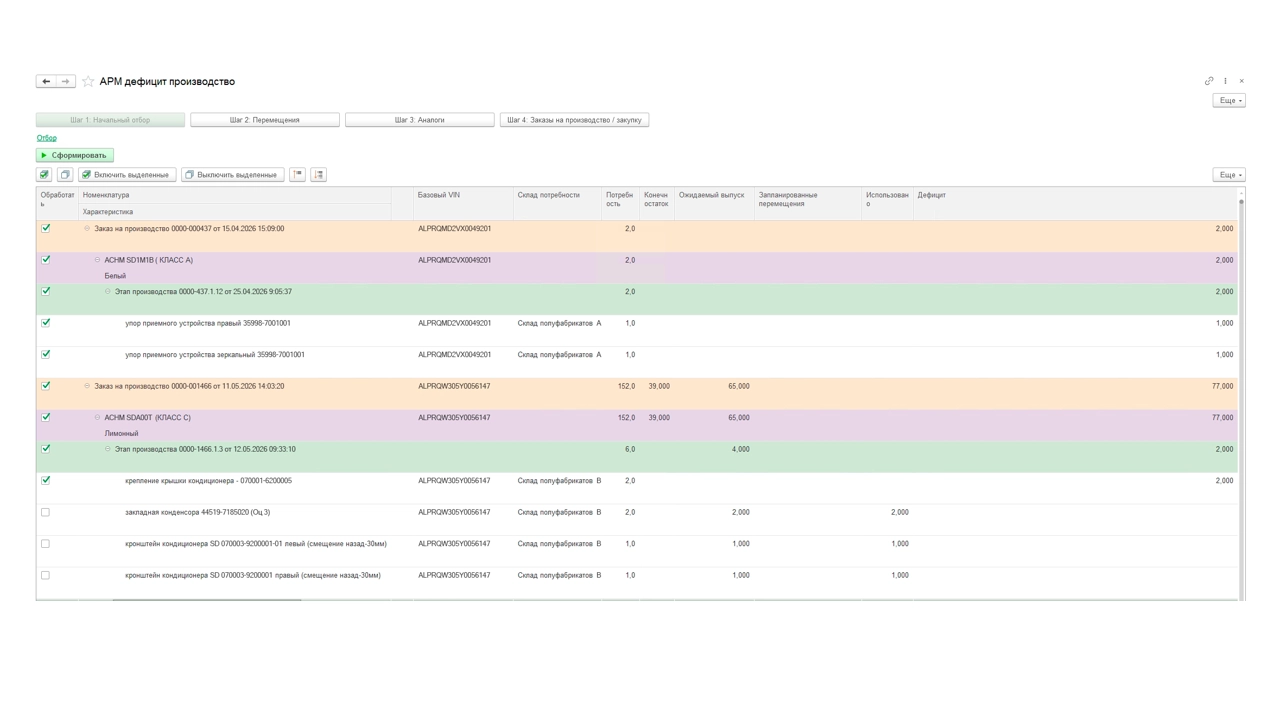Toggle checkbox for АСНМ SD1M1B (КЛАСС А)
1280x720 pixels.
[x=45, y=260]
